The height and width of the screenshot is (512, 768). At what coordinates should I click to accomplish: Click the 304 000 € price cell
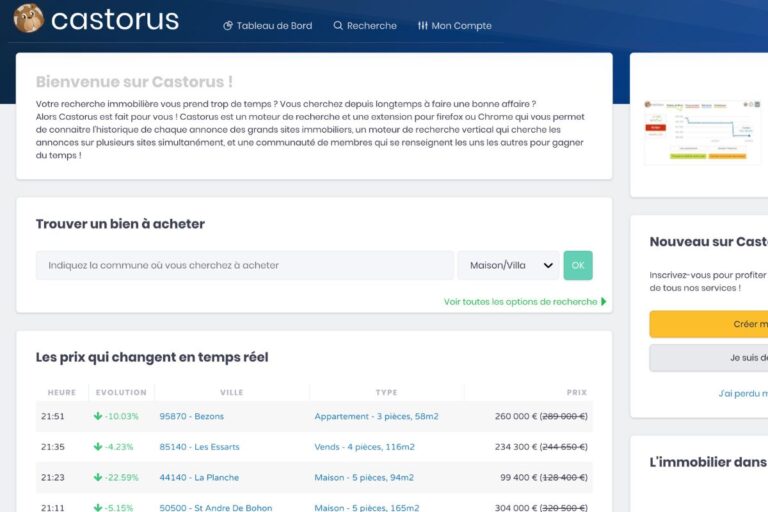click(541, 507)
